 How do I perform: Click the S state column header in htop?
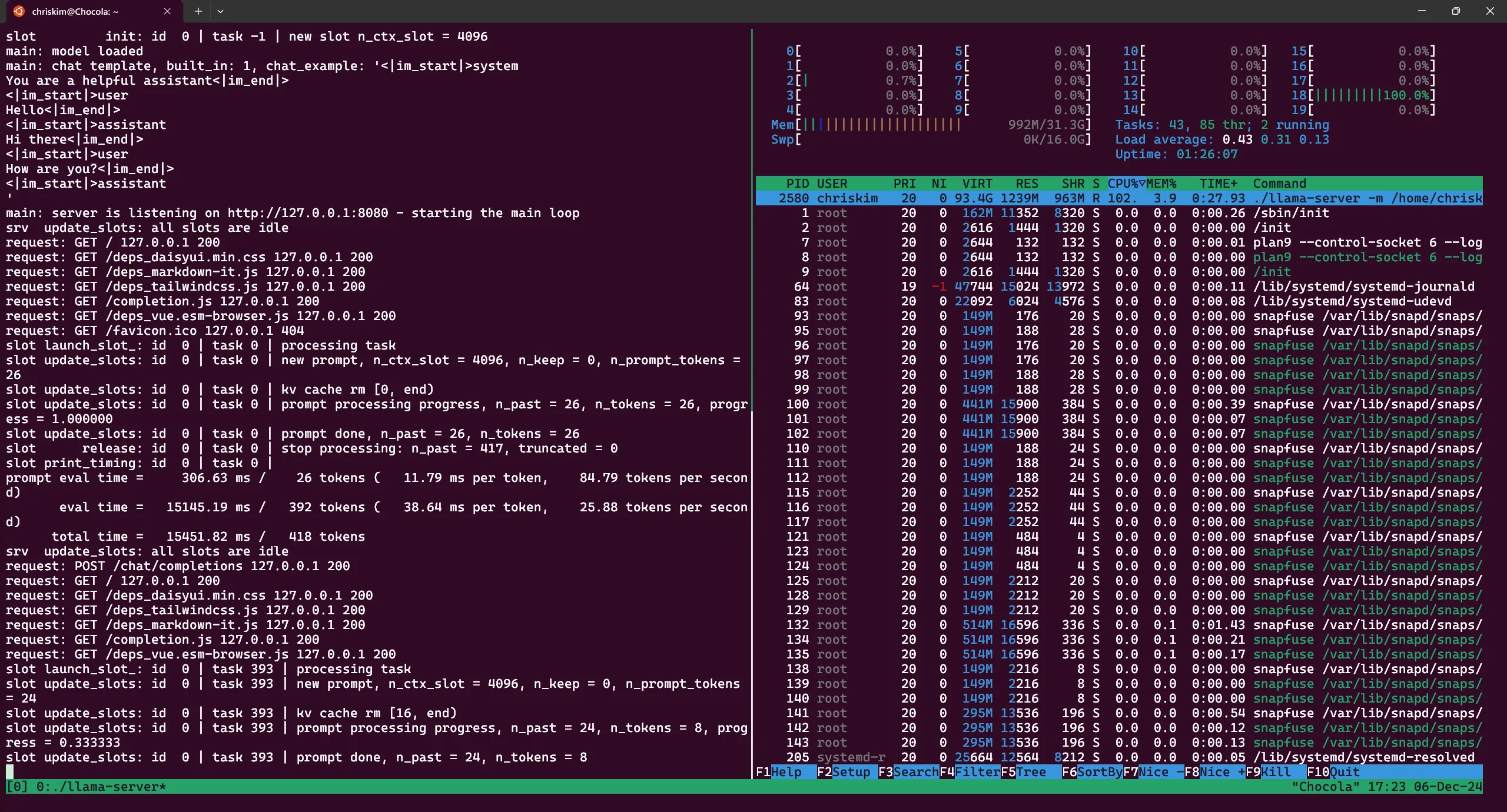click(x=1096, y=184)
